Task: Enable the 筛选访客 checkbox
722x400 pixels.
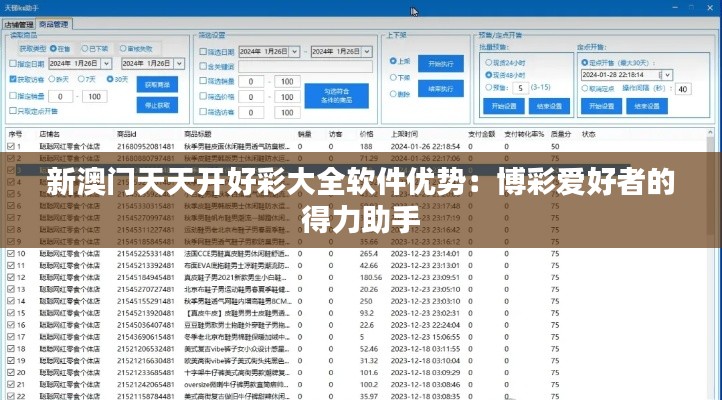Action: click(203, 111)
